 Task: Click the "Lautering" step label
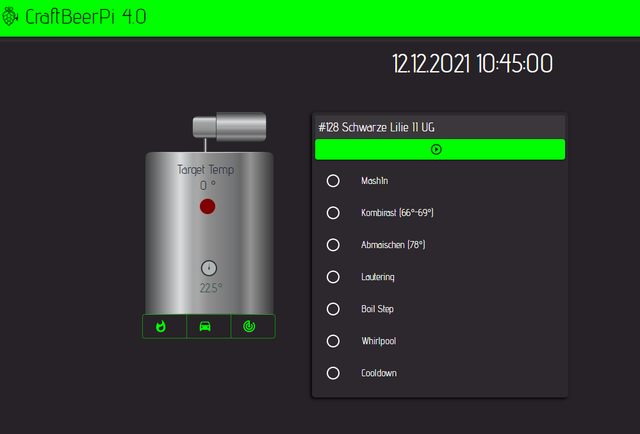(378, 277)
